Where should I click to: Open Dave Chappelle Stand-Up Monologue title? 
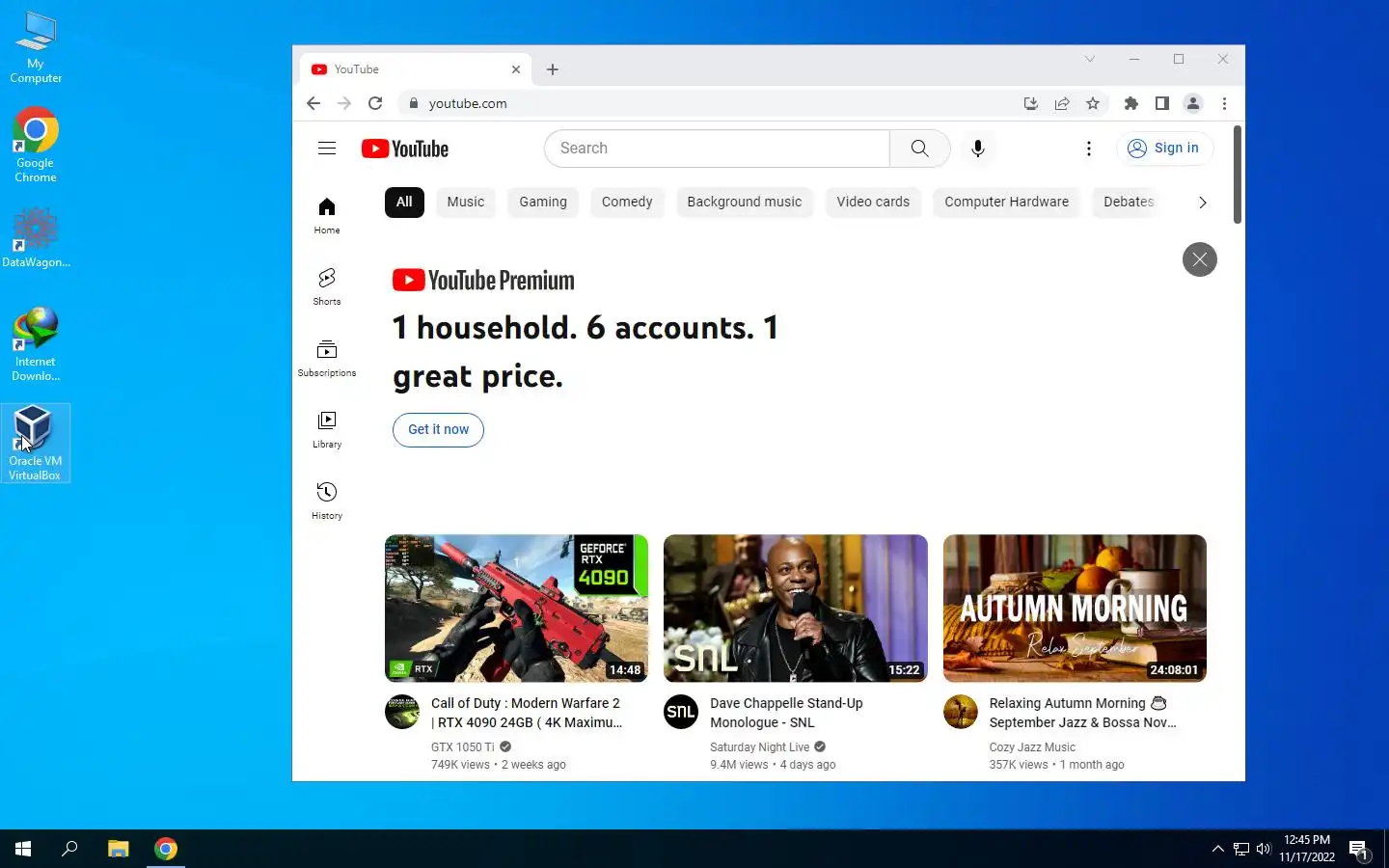click(x=786, y=713)
